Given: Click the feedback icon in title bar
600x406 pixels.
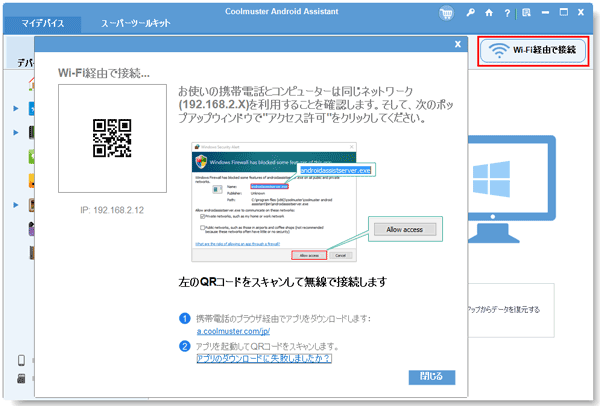Looking at the screenshot, I should (x=527, y=13).
